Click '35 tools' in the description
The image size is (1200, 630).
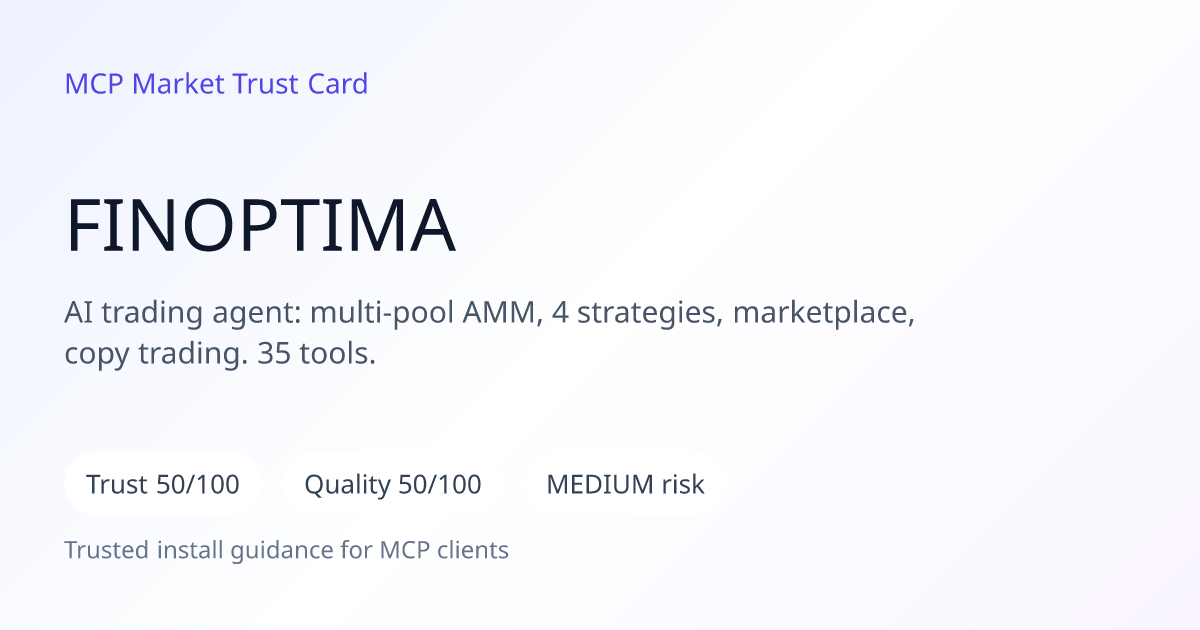point(312,354)
